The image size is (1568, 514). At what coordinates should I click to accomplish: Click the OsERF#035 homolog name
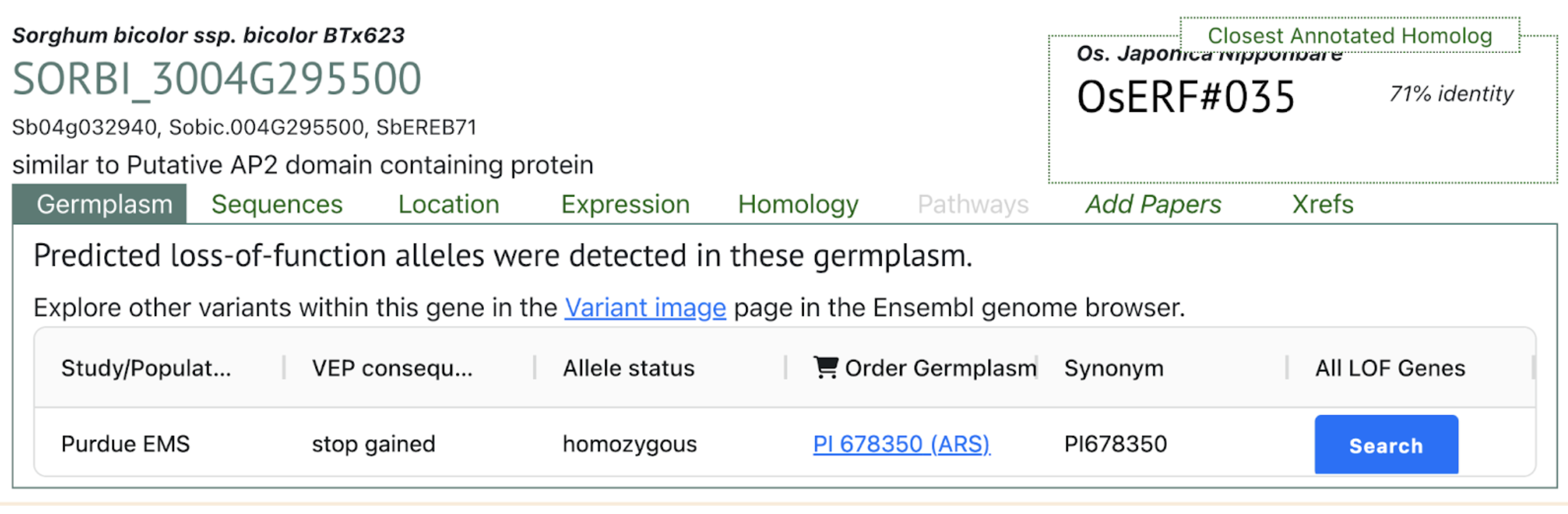[1186, 97]
